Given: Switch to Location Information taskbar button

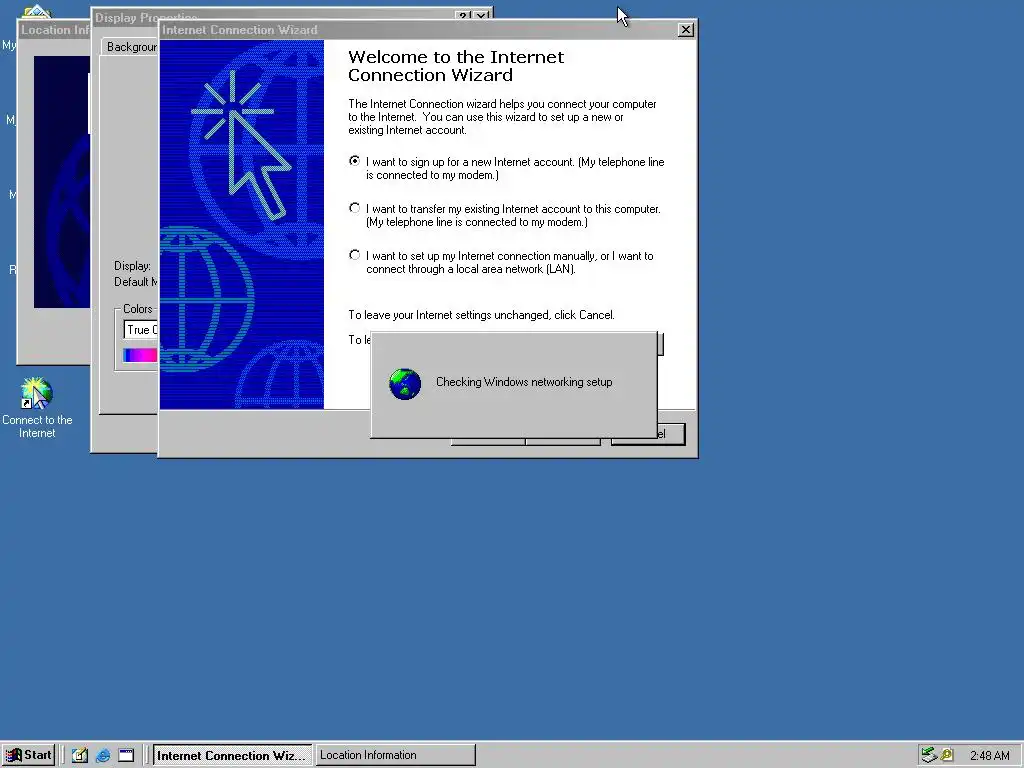Looking at the screenshot, I should [396, 756].
